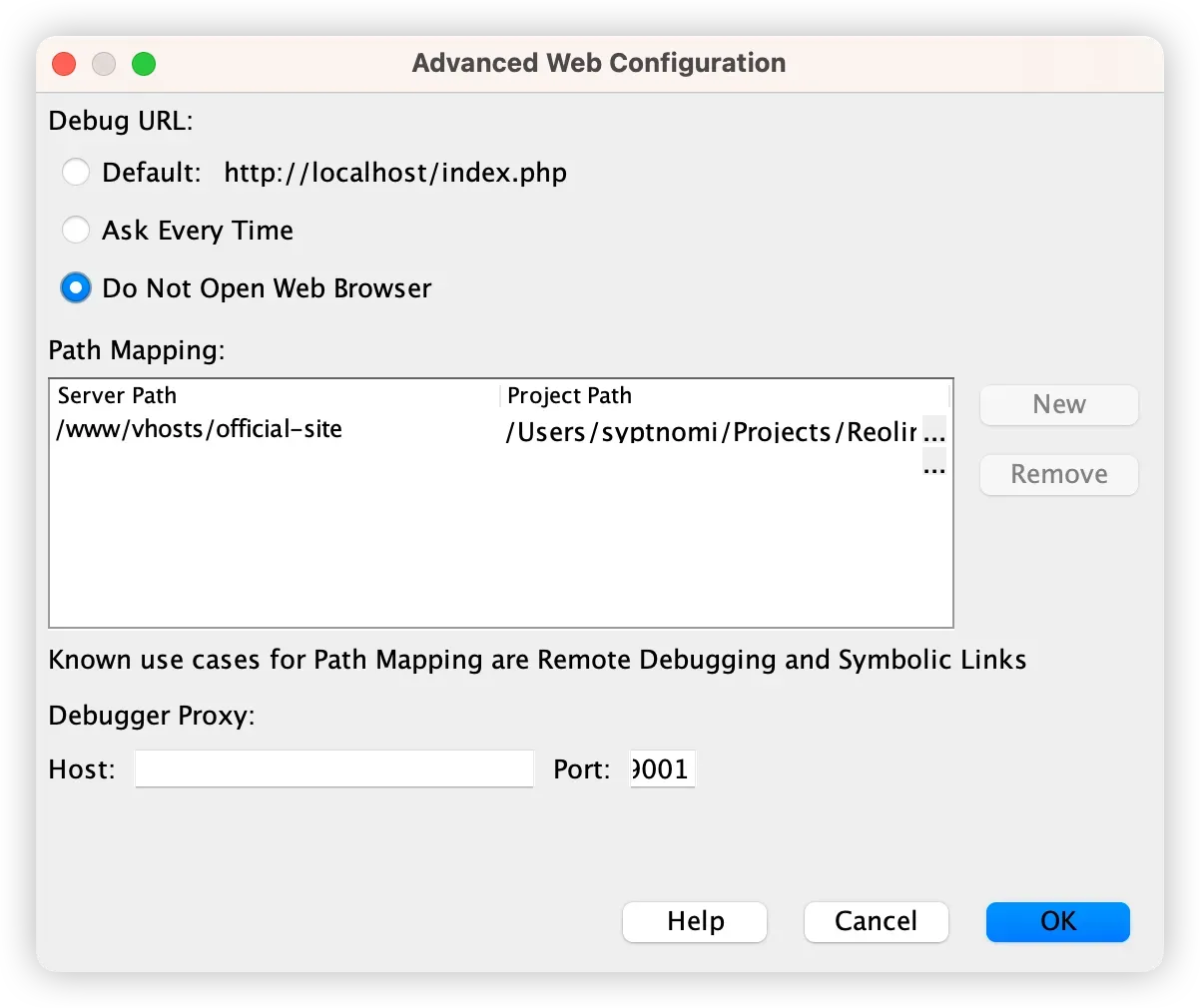1200x1008 pixels.
Task: Select the /www/vhosts/official-site server path cell
Action: [200, 430]
